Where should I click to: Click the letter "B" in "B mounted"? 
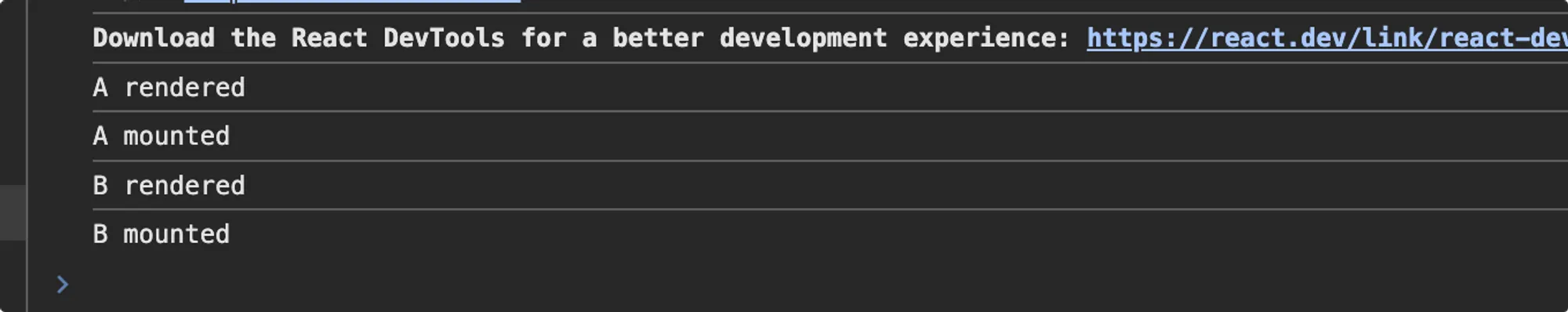(100, 234)
